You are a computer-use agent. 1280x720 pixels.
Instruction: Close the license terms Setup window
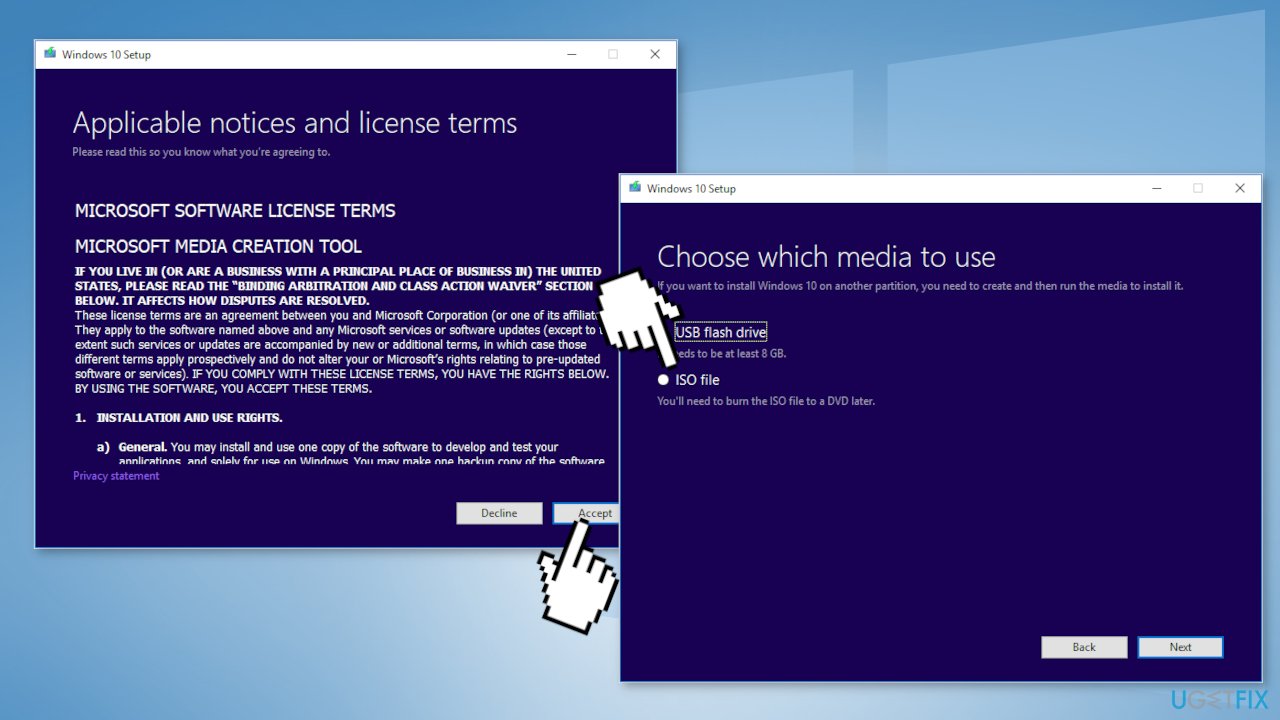coord(655,54)
